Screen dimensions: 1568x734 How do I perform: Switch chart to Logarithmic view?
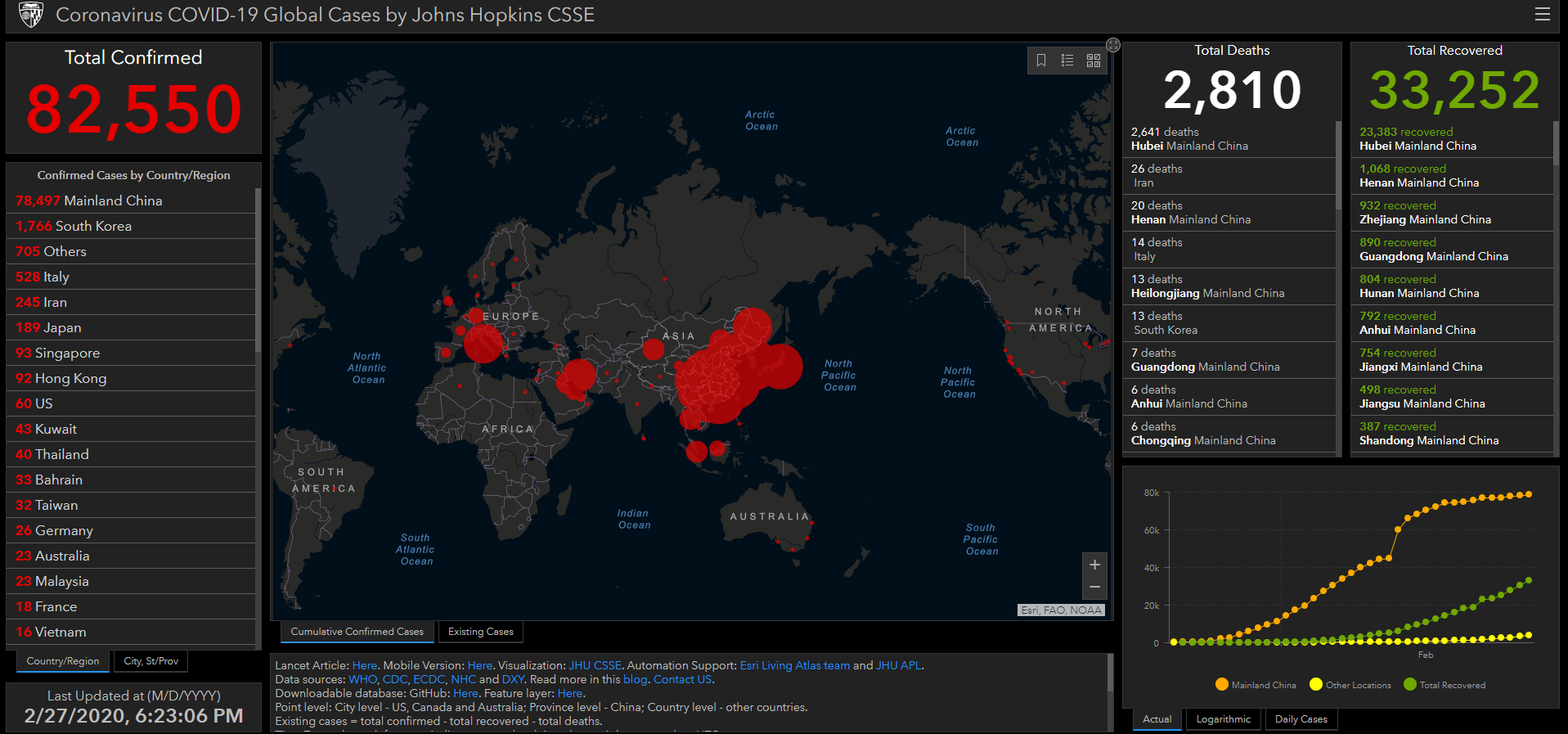[1224, 719]
